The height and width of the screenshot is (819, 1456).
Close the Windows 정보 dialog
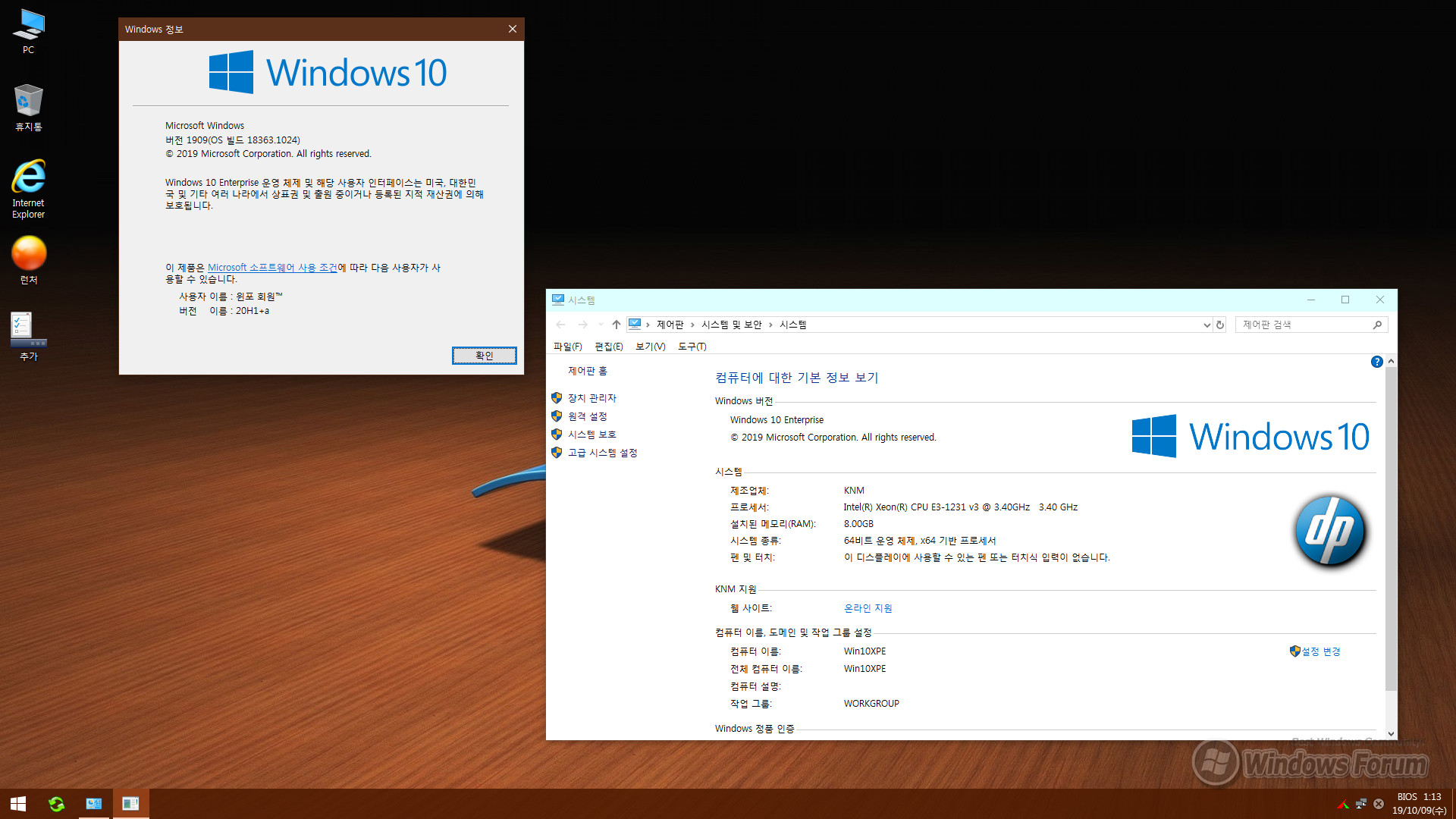(x=513, y=29)
